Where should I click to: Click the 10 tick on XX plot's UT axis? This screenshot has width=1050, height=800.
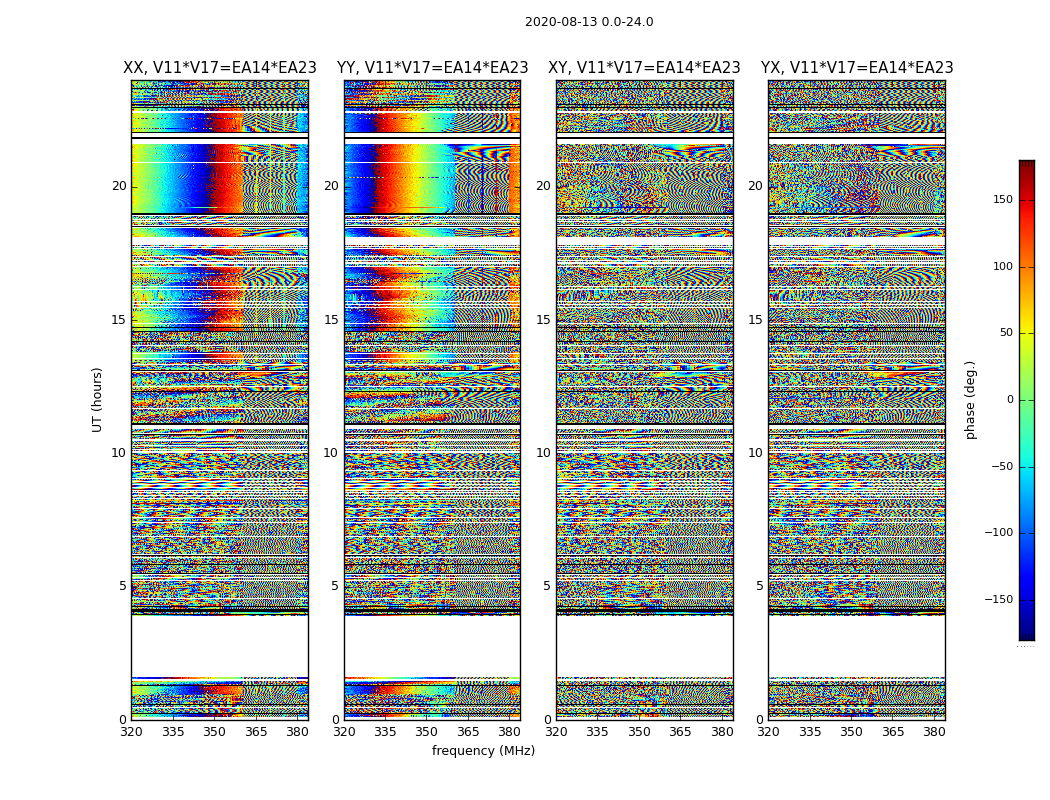(x=119, y=453)
